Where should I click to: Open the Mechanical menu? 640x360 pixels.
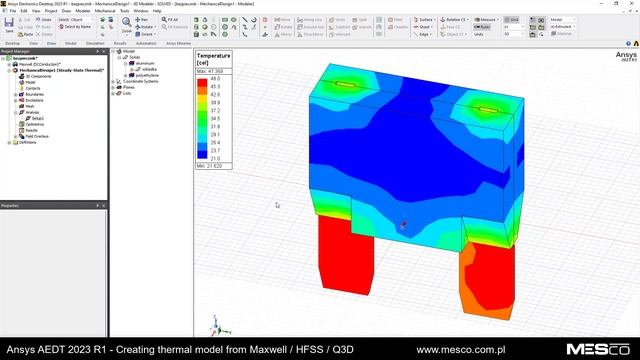[105, 11]
